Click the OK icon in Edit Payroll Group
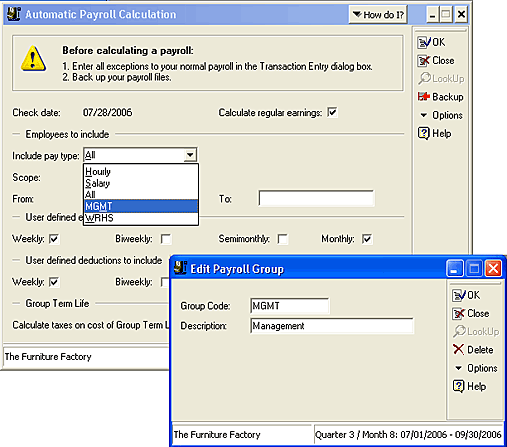The image size is (507, 447). (459, 295)
